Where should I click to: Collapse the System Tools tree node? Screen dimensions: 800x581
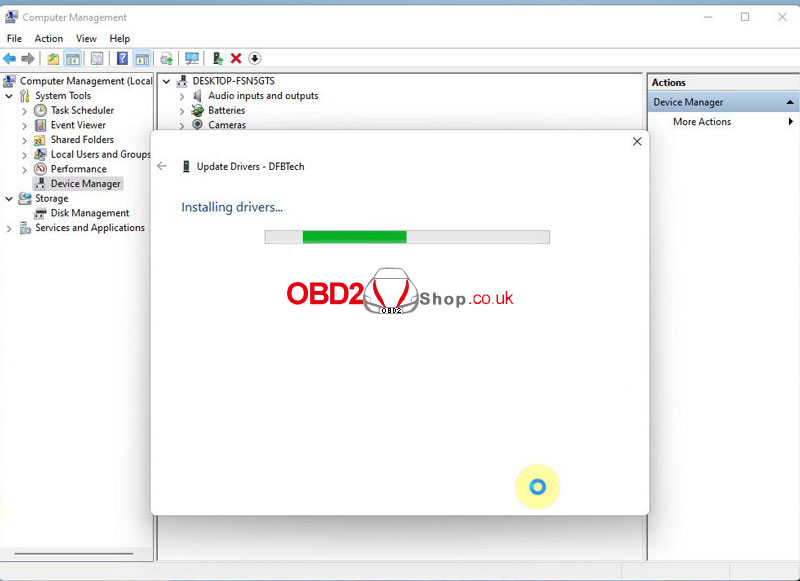coord(10,96)
